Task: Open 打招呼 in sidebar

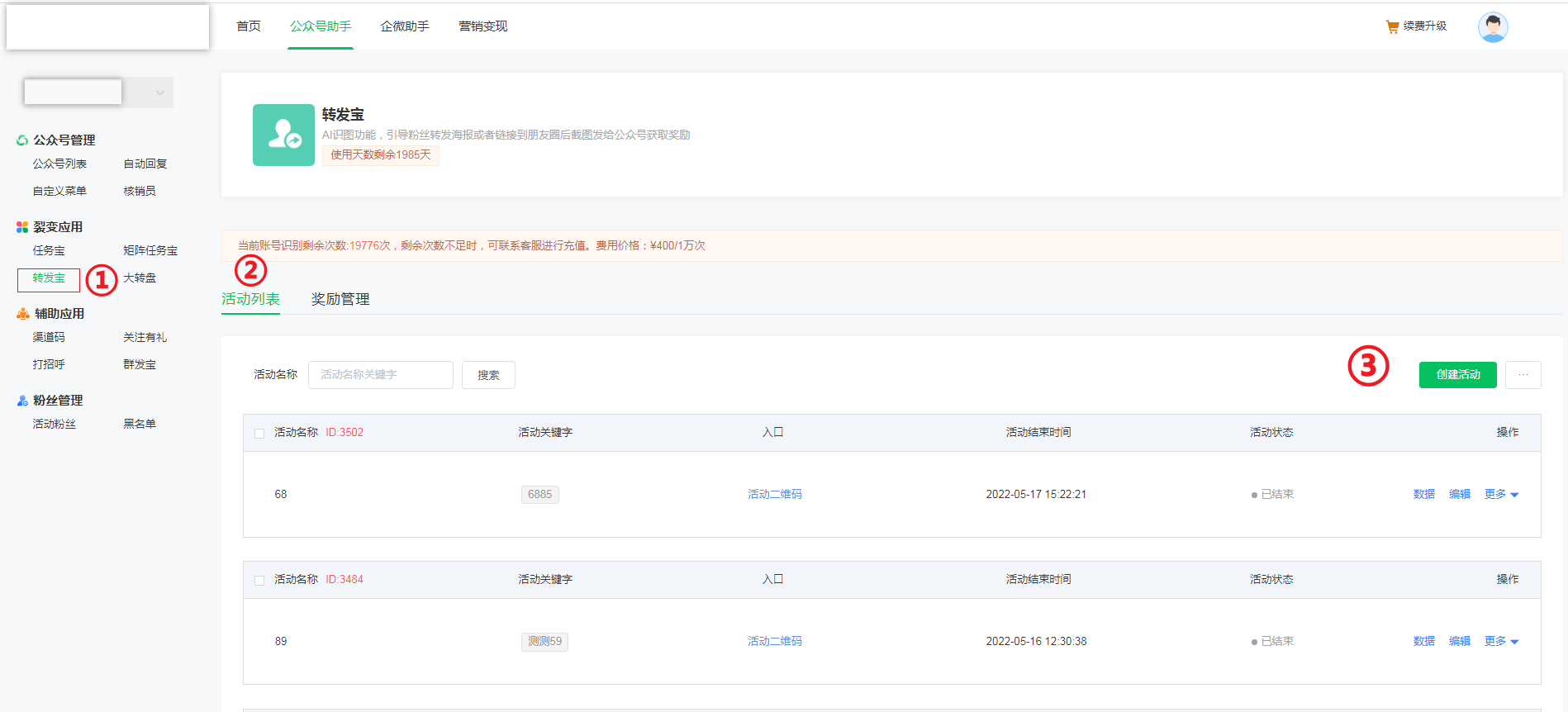Action: (x=49, y=364)
